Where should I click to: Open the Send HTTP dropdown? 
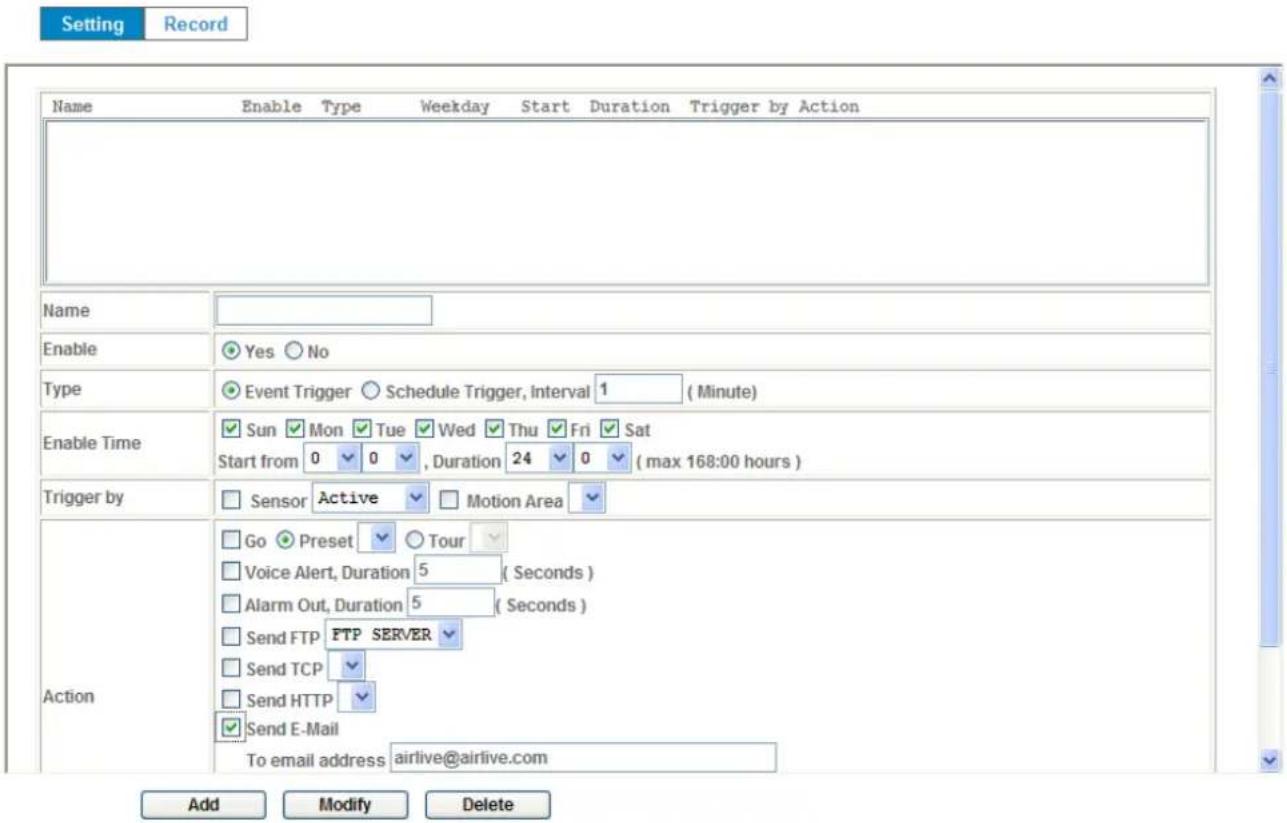click(357, 699)
